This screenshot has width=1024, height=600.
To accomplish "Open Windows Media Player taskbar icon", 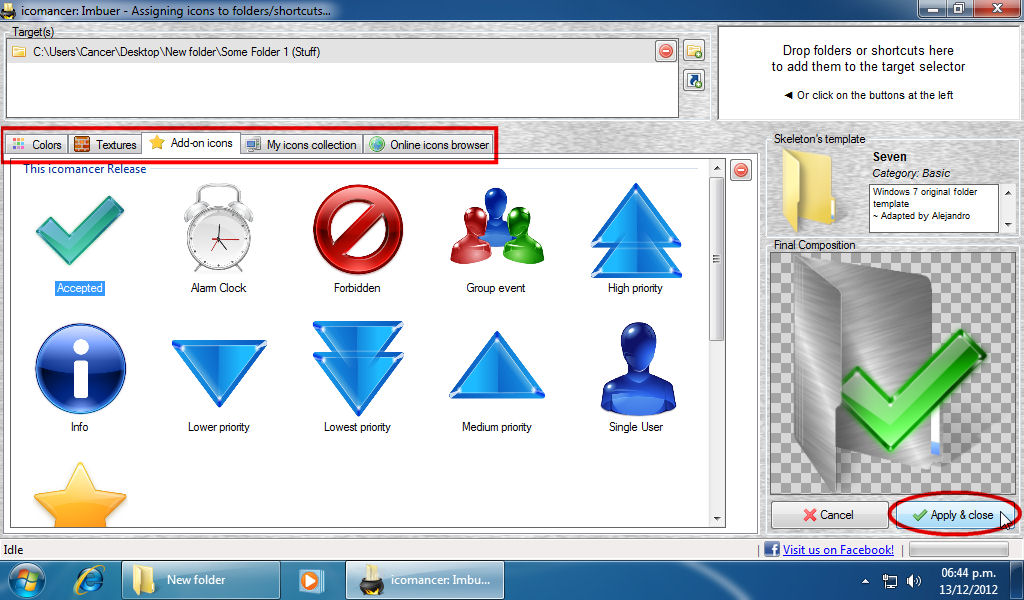I will tap(310, 580).
